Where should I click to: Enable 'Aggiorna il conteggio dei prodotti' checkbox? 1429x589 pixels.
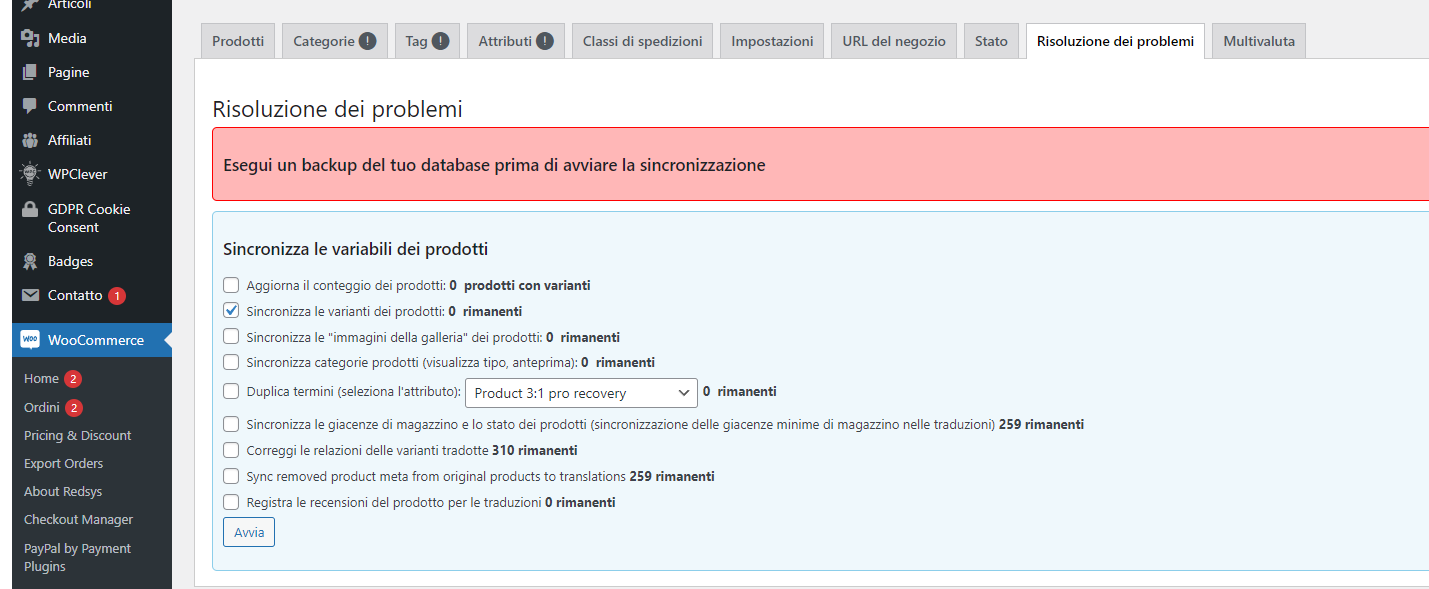tap(231, 285)
